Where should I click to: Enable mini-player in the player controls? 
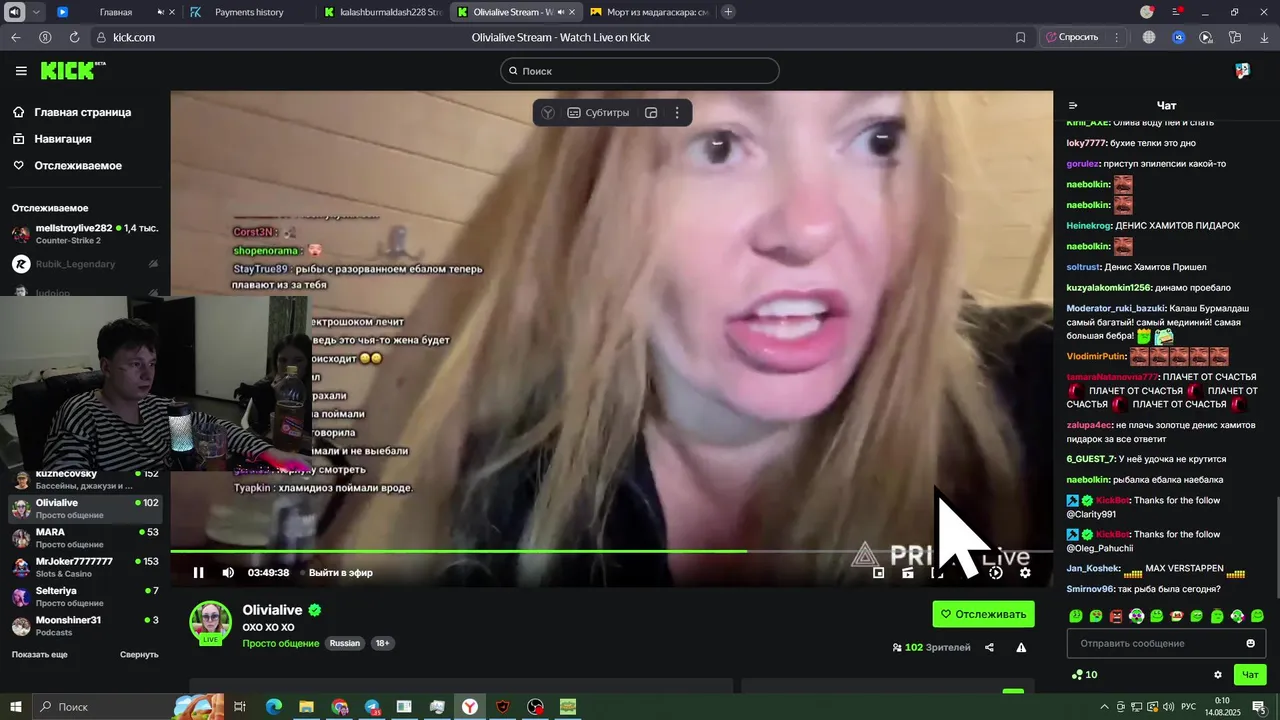[879, 573]
